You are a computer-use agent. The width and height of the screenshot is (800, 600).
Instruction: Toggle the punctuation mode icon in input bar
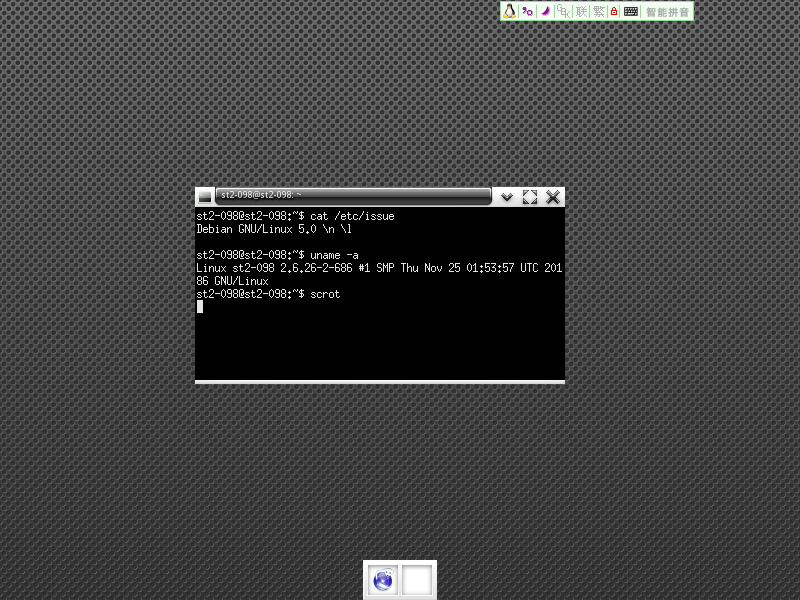point(528,11)
